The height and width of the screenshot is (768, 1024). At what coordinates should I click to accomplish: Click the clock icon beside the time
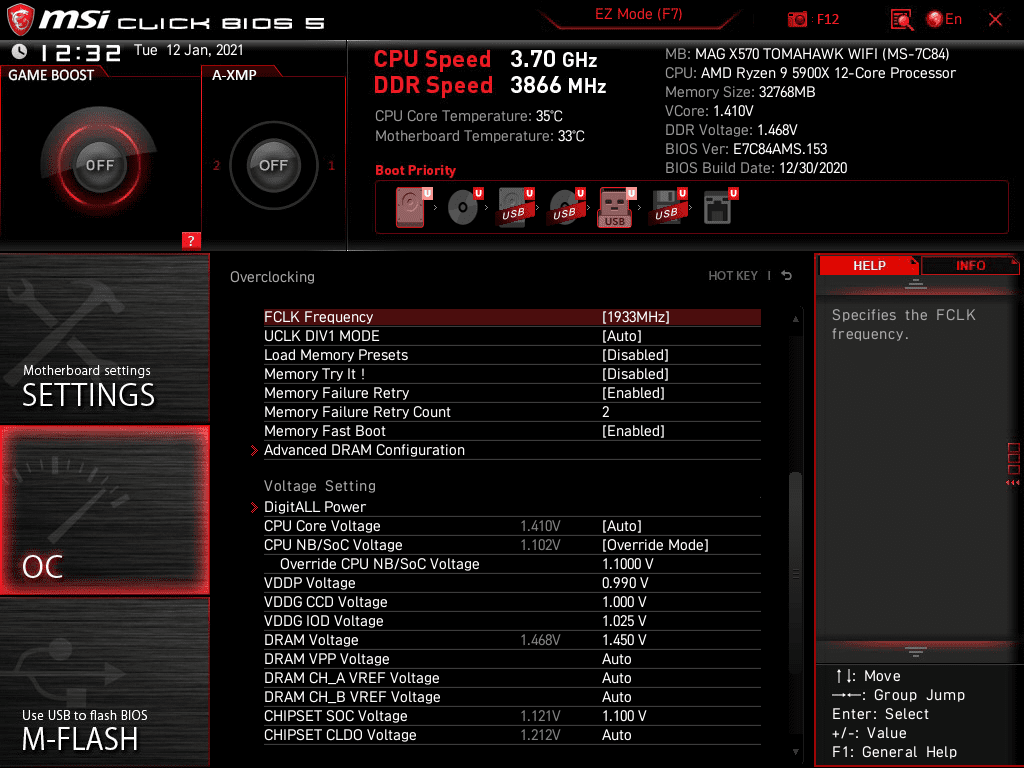pos(20,51)
